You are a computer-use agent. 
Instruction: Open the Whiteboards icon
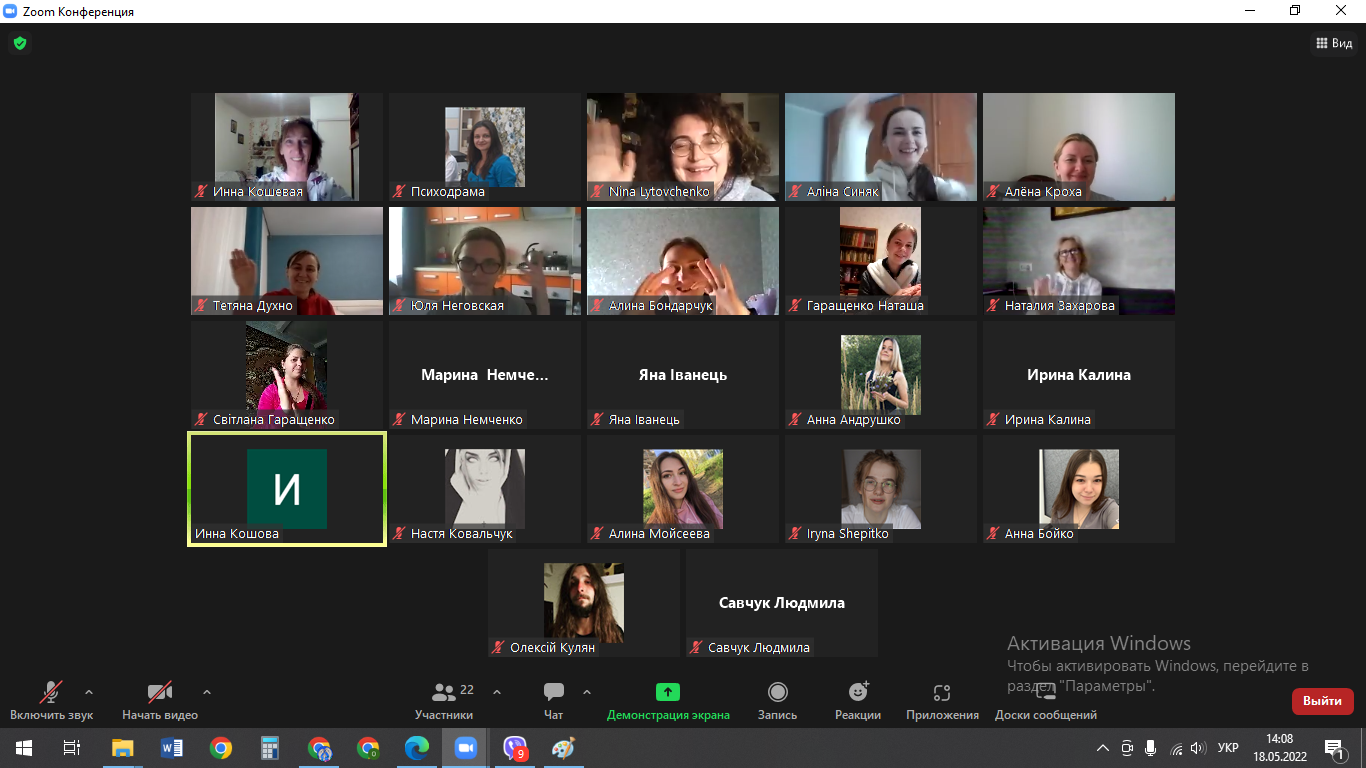coord(1045,692)
